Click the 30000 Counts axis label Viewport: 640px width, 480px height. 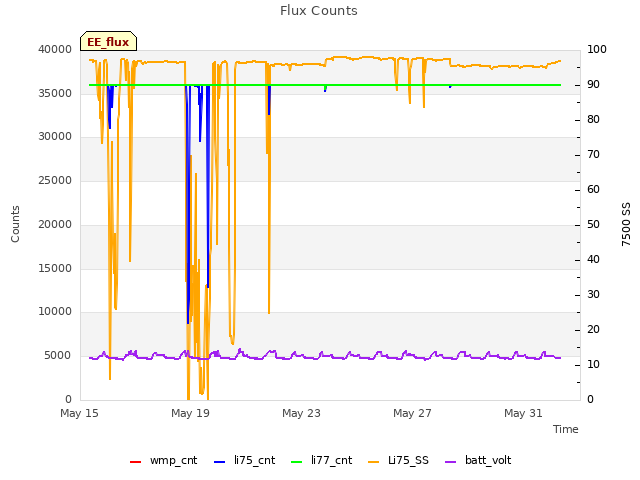pyautogui.click(x=55, y=136)
